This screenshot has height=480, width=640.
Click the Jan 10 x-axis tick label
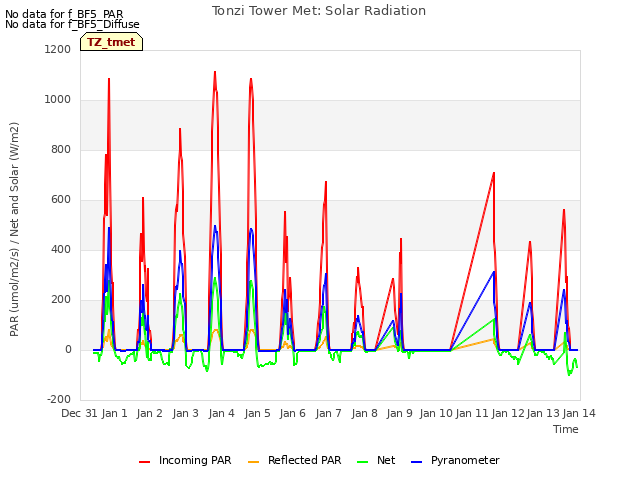click(436, 413)
